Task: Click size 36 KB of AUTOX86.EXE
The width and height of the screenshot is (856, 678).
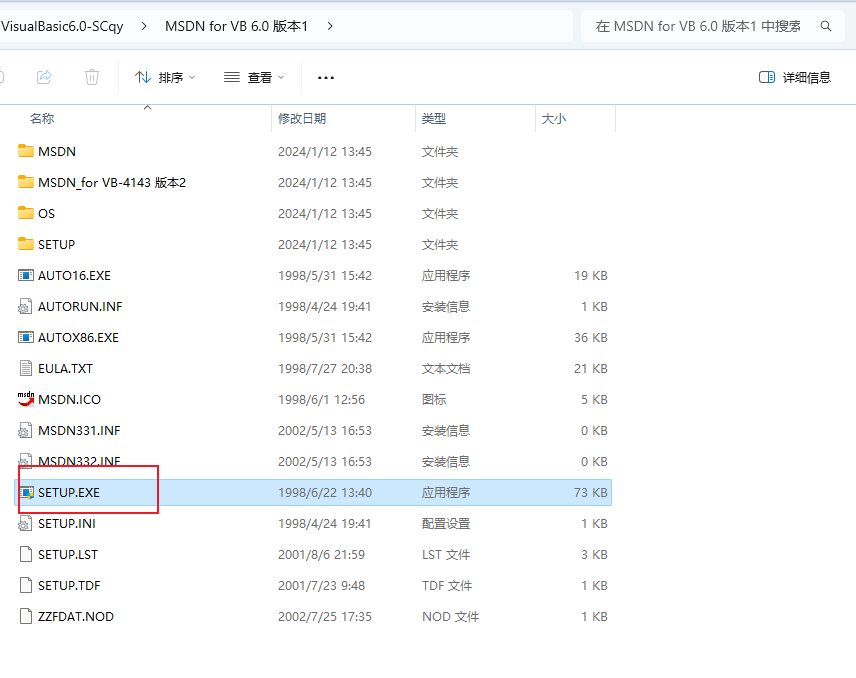Action: (591, 337)
